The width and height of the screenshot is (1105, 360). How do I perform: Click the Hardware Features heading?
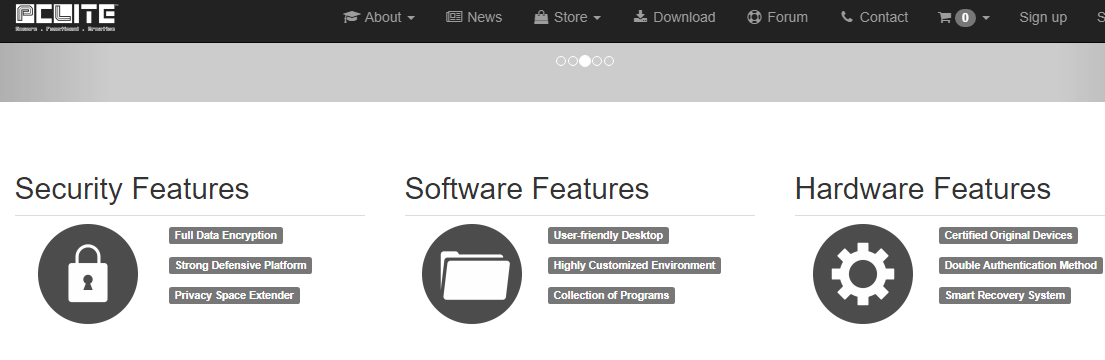click(922, 189)
